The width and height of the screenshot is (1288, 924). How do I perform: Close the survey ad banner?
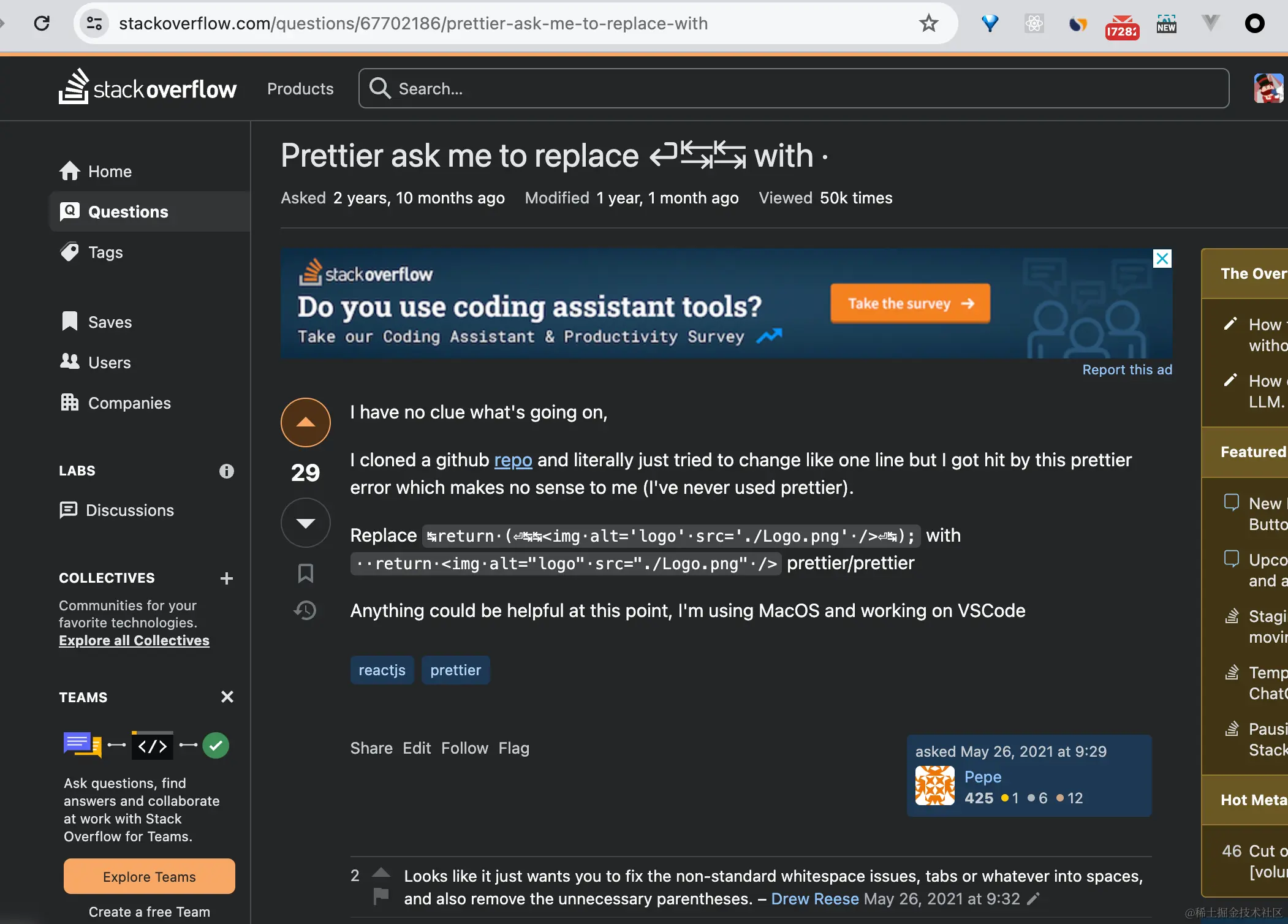1162,259
